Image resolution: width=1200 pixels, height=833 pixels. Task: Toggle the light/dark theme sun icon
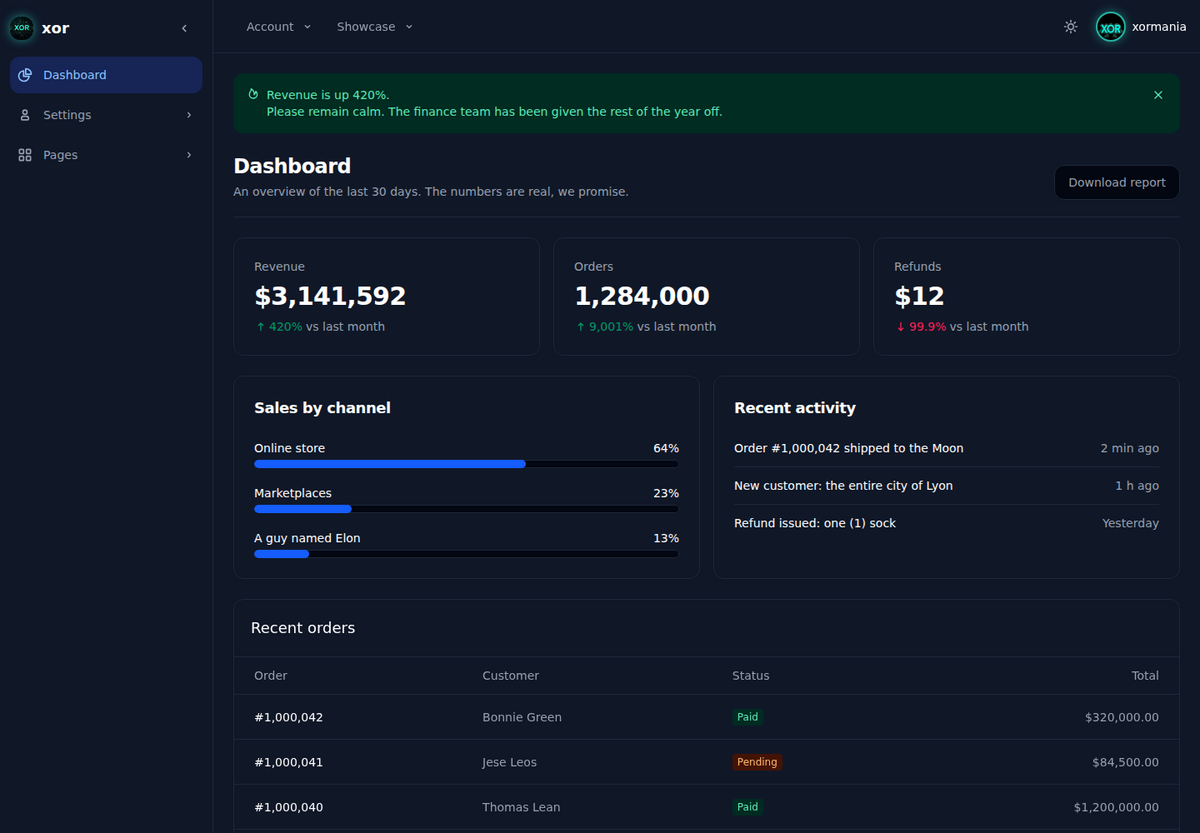click(x=1071, y=27)
